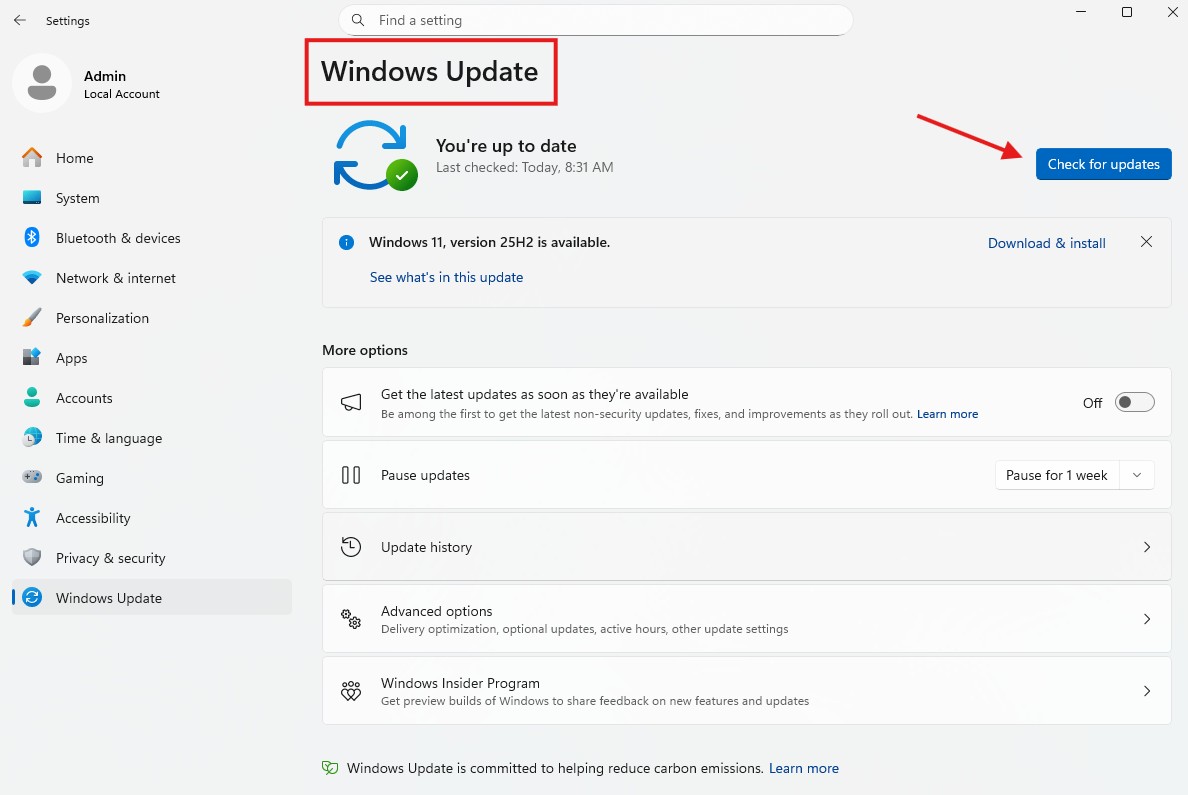Click the Find a setting search box
The height and width of the screenshot is (795, 1188).
tap(600, 20)
